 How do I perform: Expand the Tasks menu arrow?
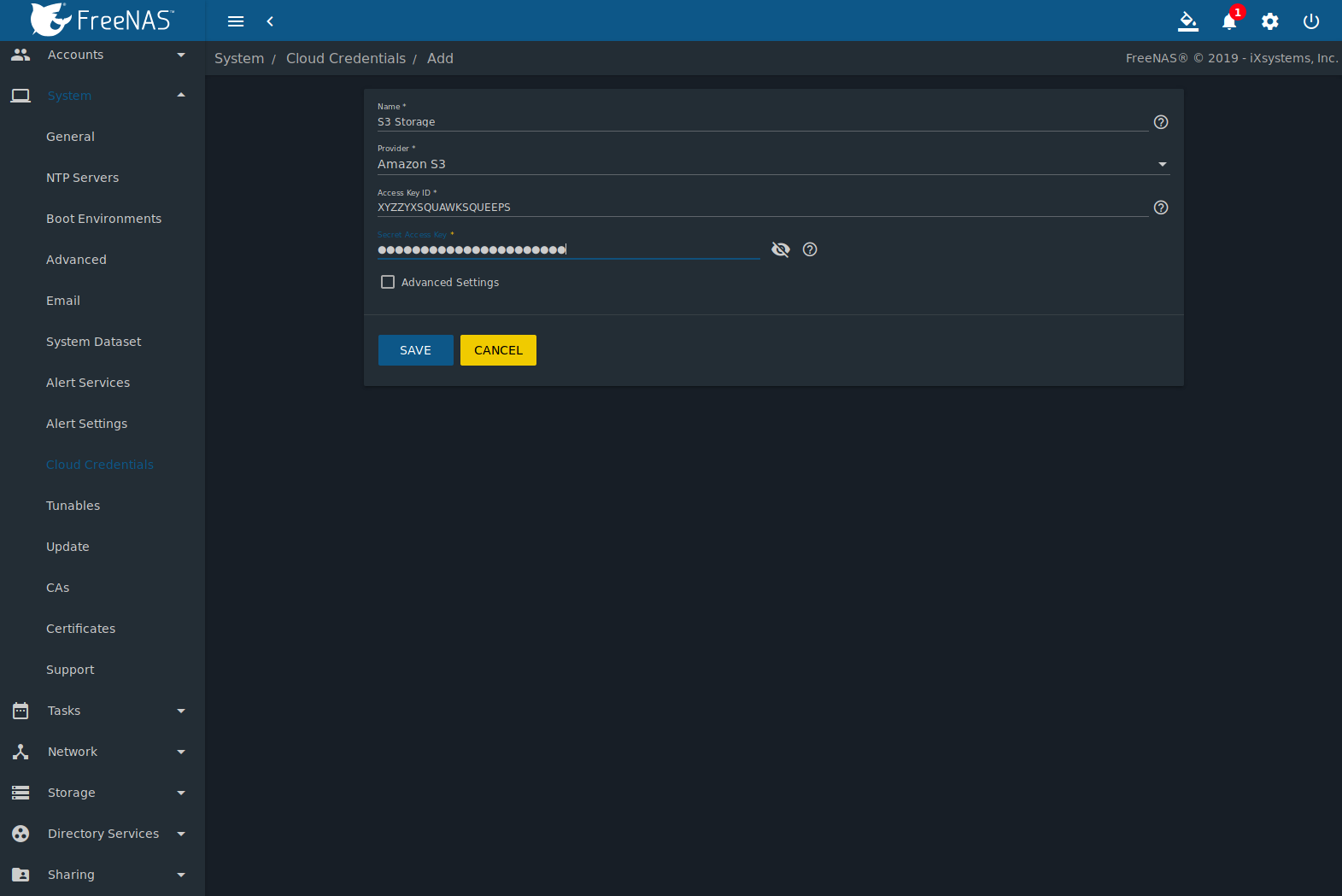coord(181,711)
